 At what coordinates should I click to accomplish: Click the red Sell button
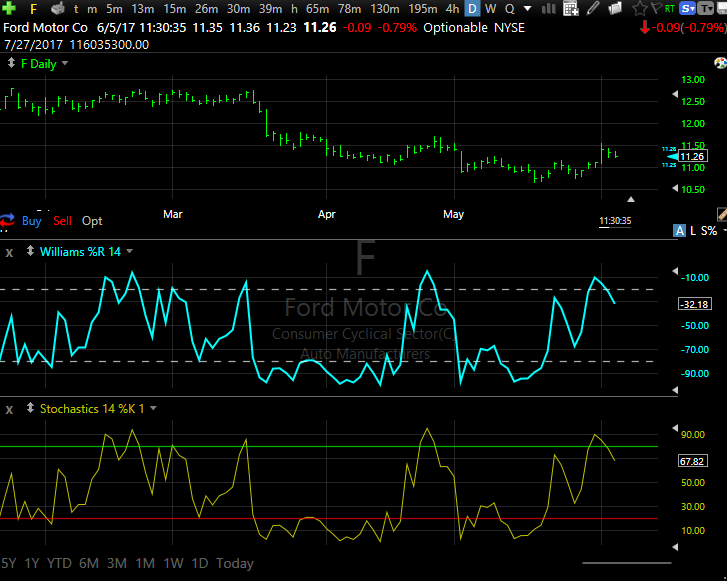[x=62, y=221]
